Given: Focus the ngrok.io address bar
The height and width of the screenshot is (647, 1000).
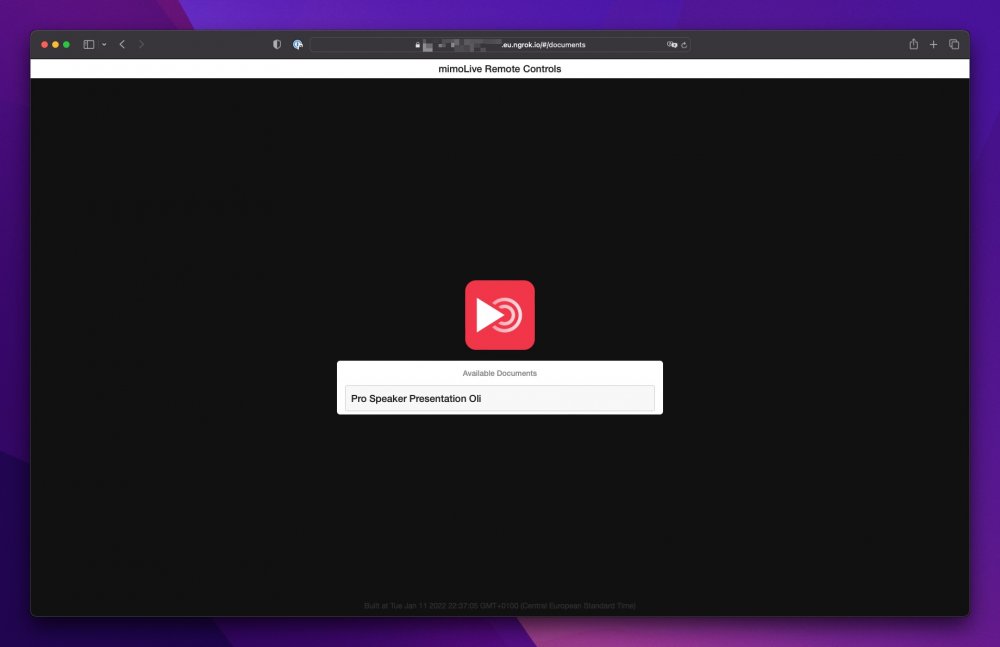Looking at the screenshot, I should coord(500,45).
